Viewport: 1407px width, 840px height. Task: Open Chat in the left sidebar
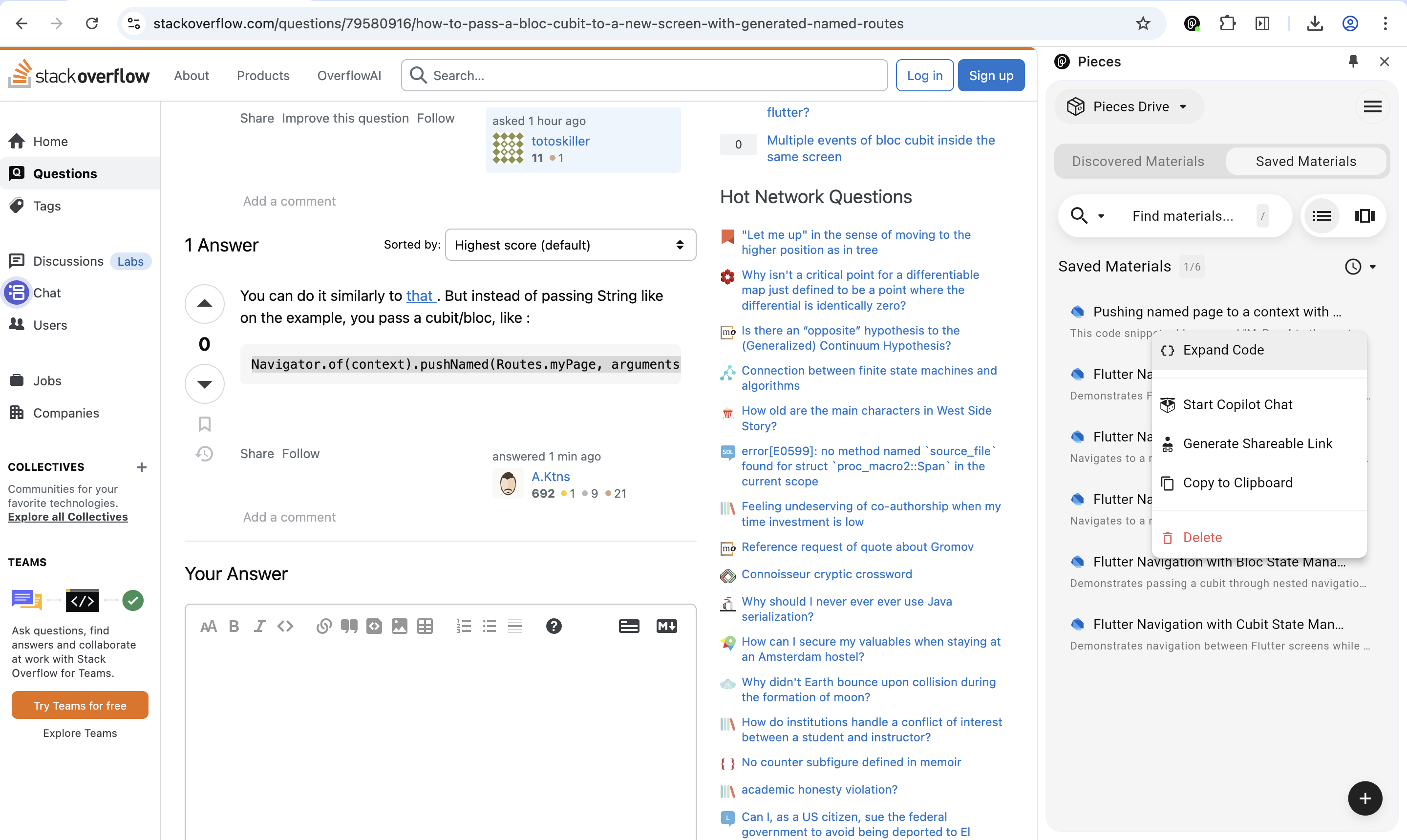pos(46,293)
